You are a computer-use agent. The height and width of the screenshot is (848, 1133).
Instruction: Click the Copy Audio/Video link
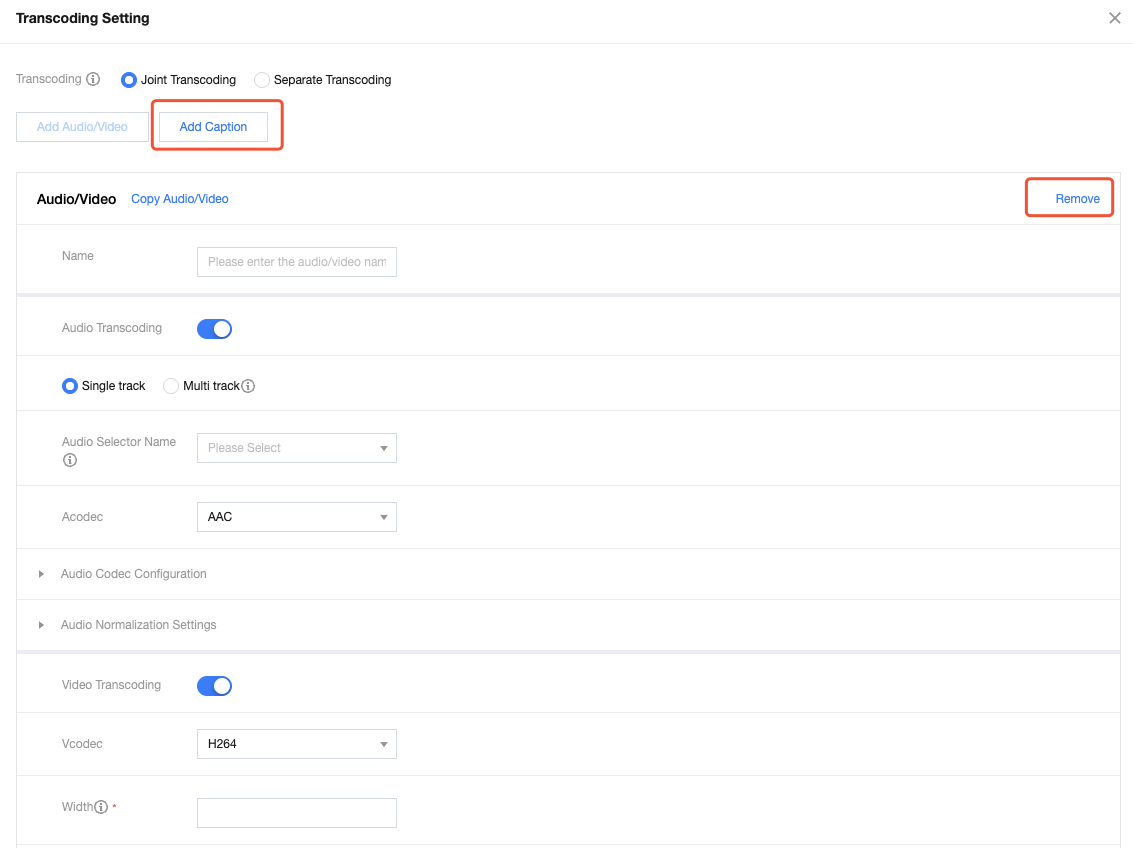[x=180, y=199]
